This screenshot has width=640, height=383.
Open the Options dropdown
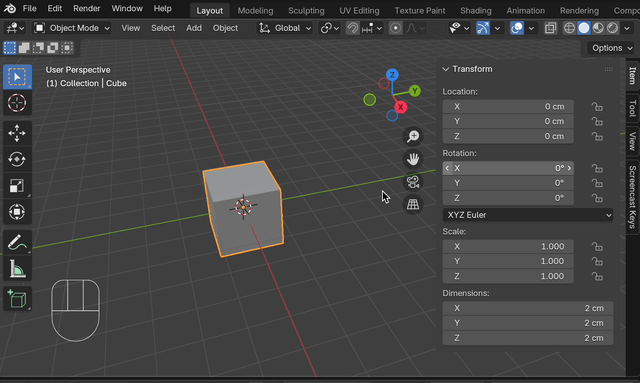612,48
